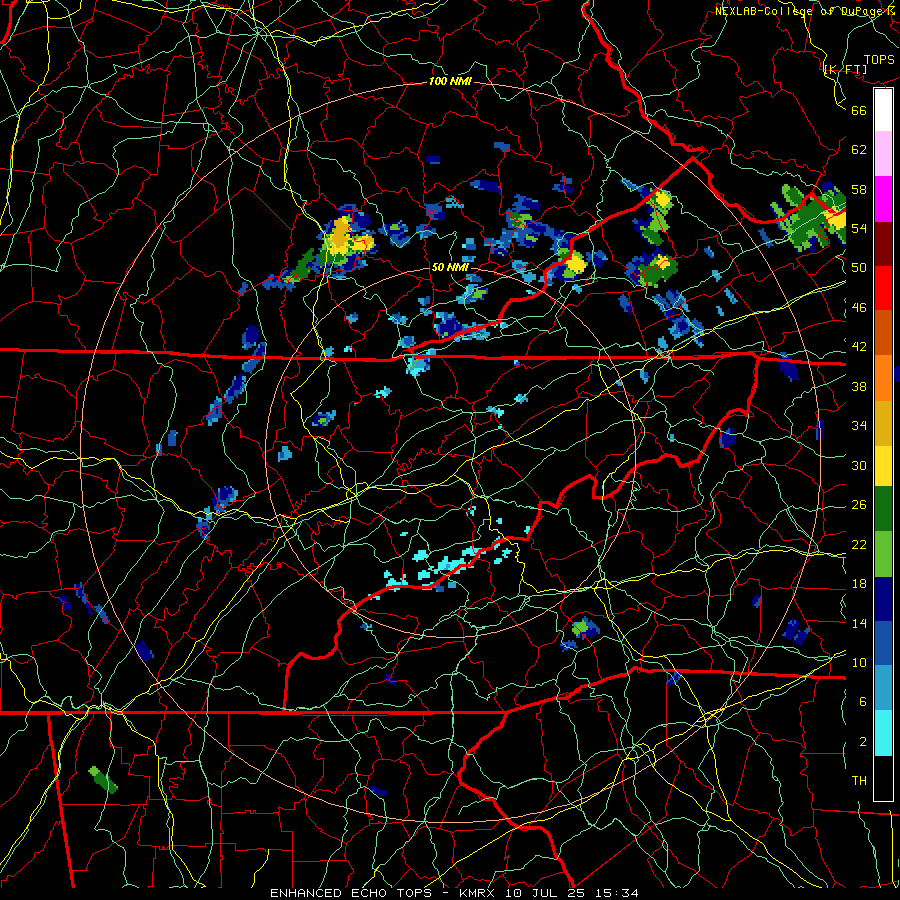The width and height of the screenshot is (900, 900).
Task: Pick the light pink legend swatch
Action: click(883, 154)
